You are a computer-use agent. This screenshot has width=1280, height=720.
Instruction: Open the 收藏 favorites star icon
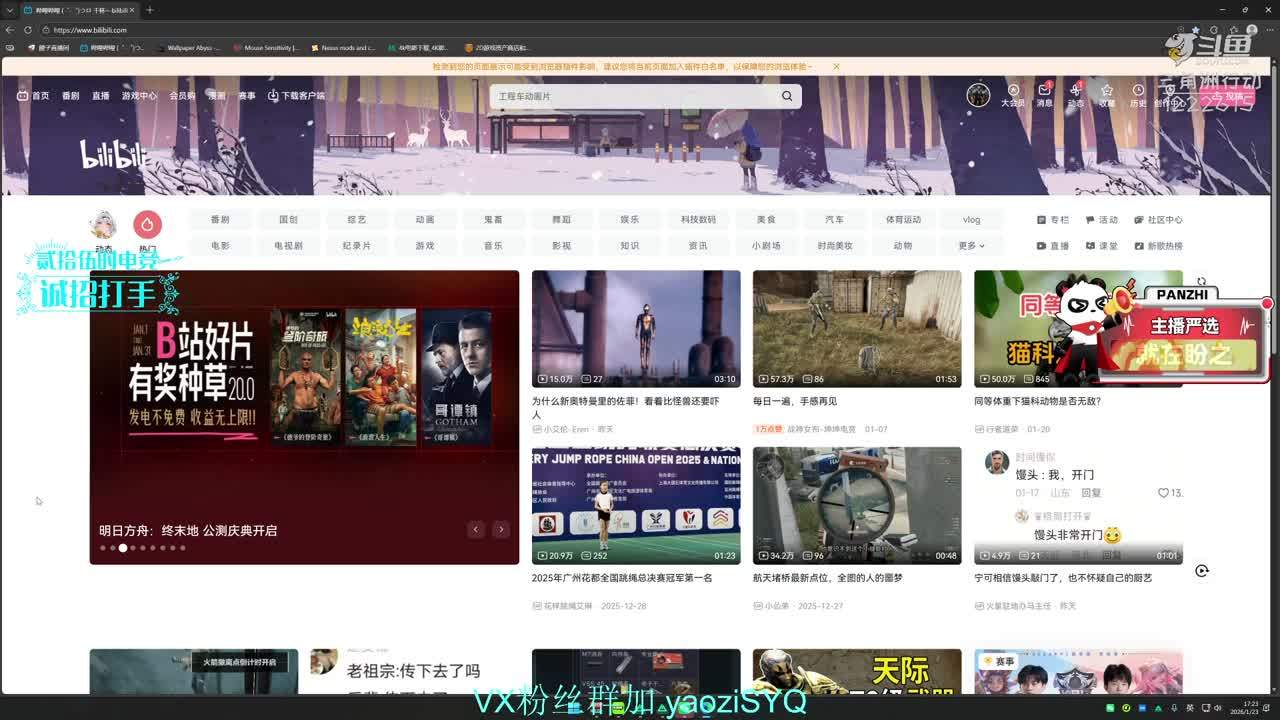tap(1107, 92)
